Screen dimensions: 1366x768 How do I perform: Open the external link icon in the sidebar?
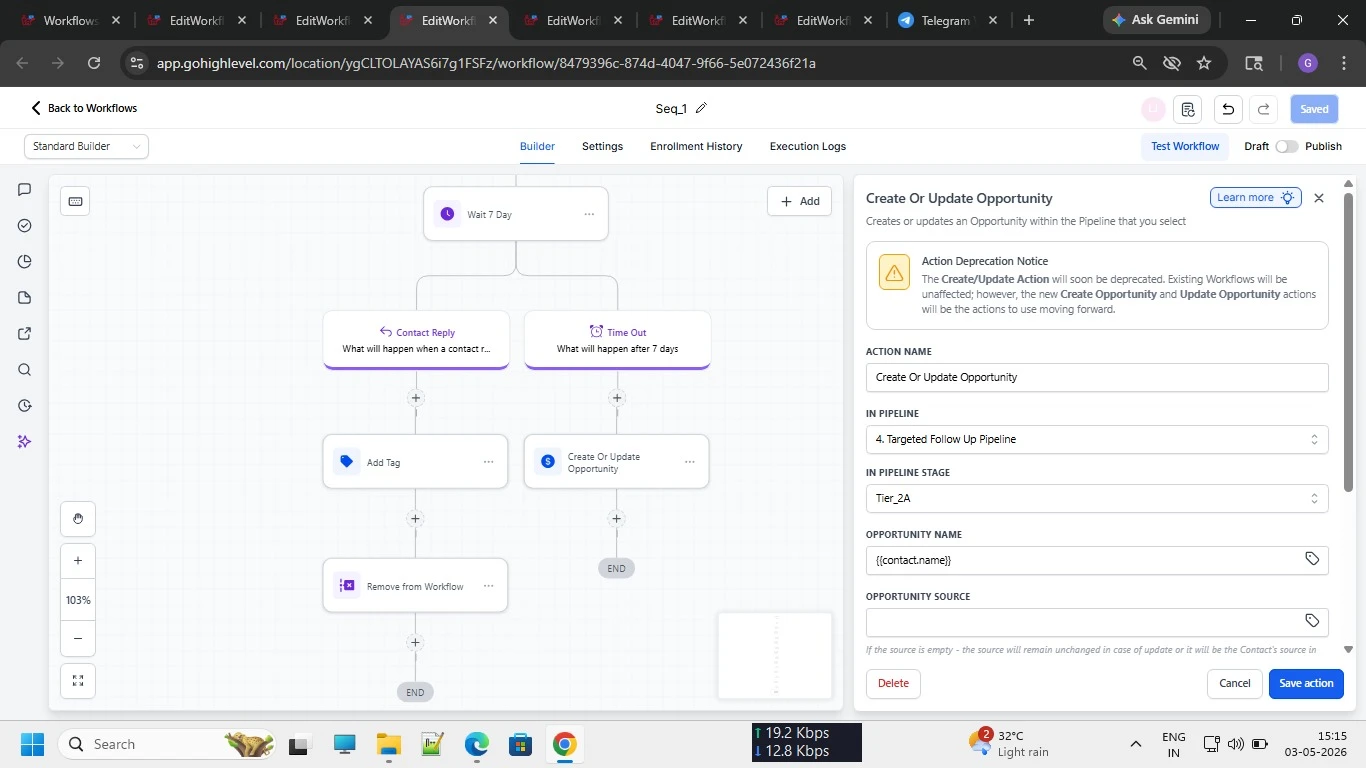tap(25, 333)
